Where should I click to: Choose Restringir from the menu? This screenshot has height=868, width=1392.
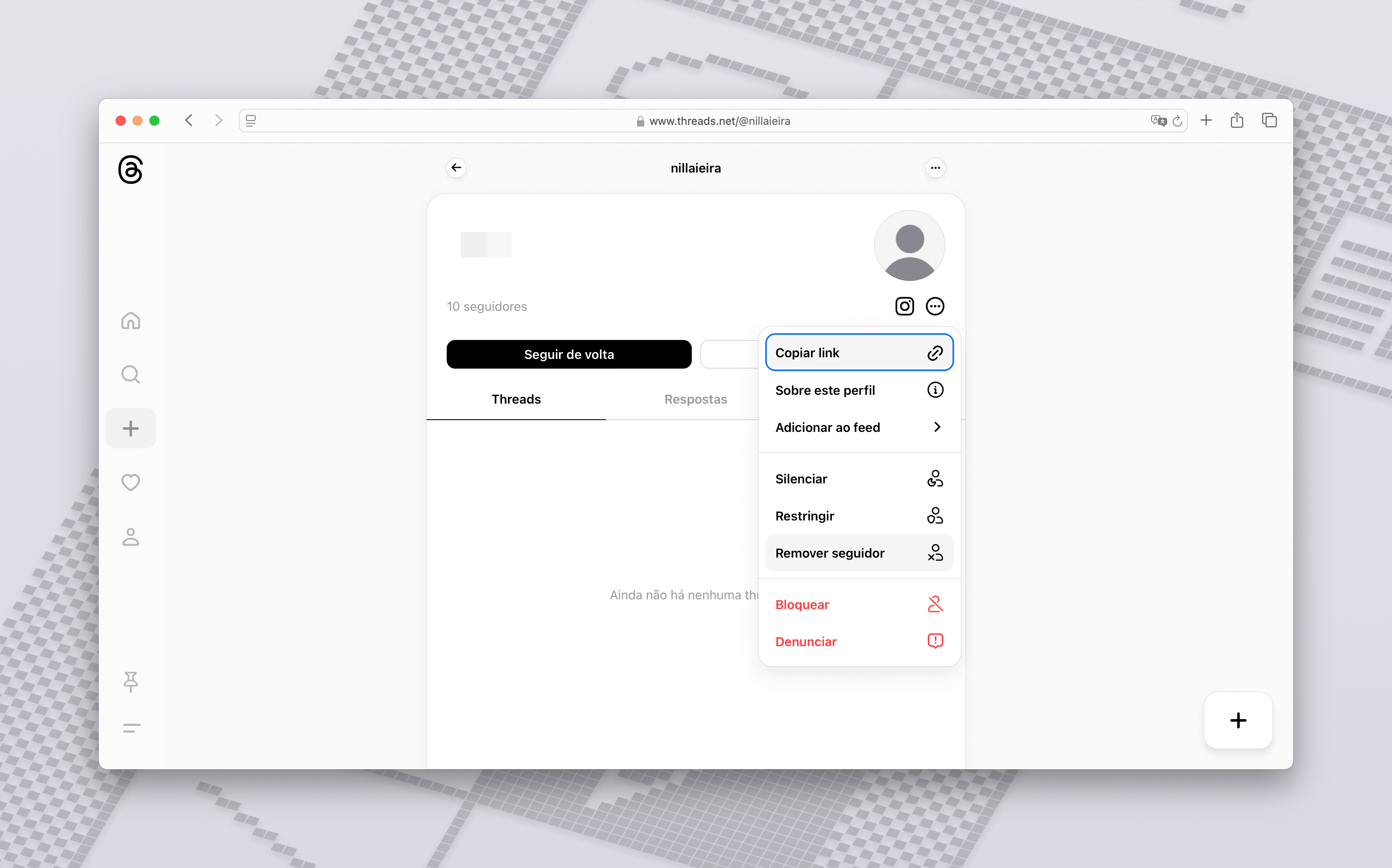(x=859, y=515)
